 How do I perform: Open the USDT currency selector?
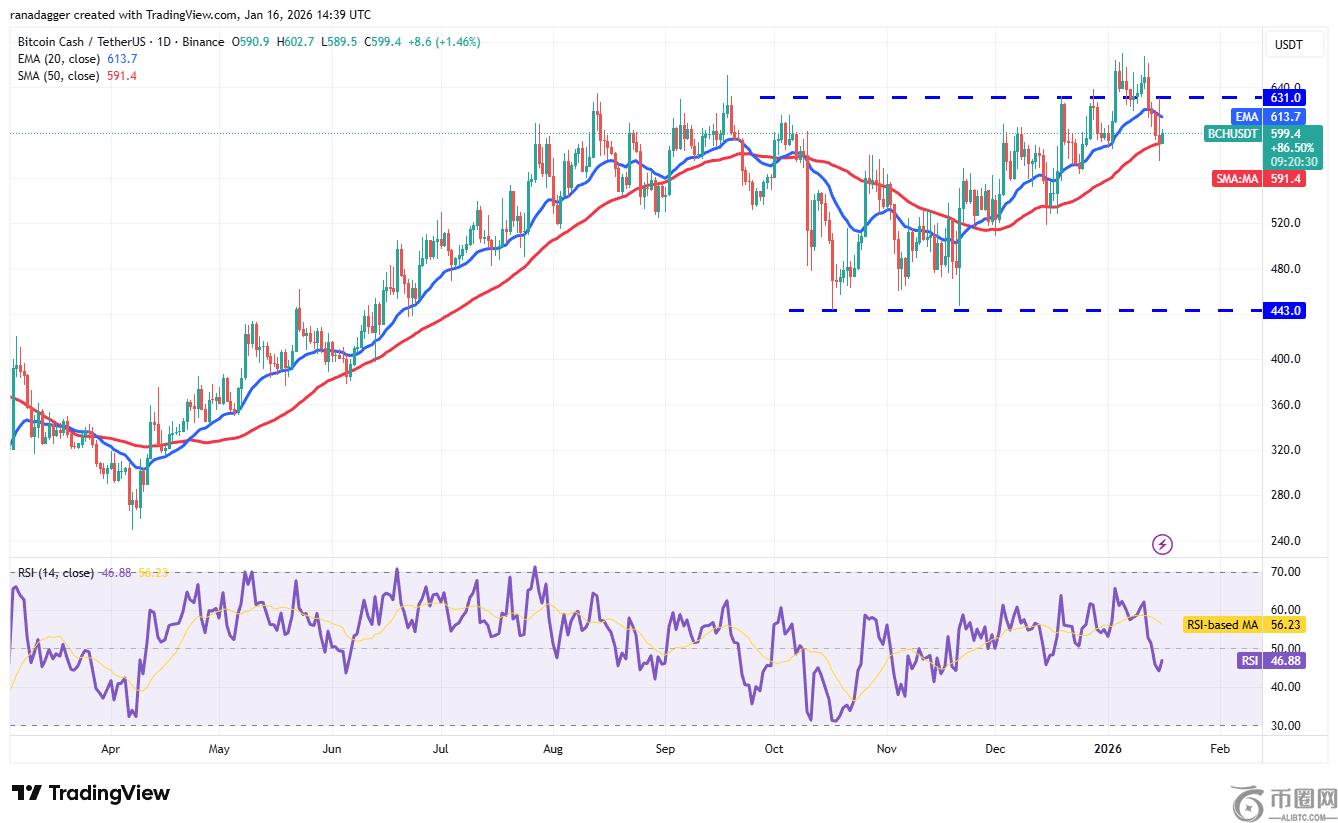pyautogui.click(x=1286, y=45)
